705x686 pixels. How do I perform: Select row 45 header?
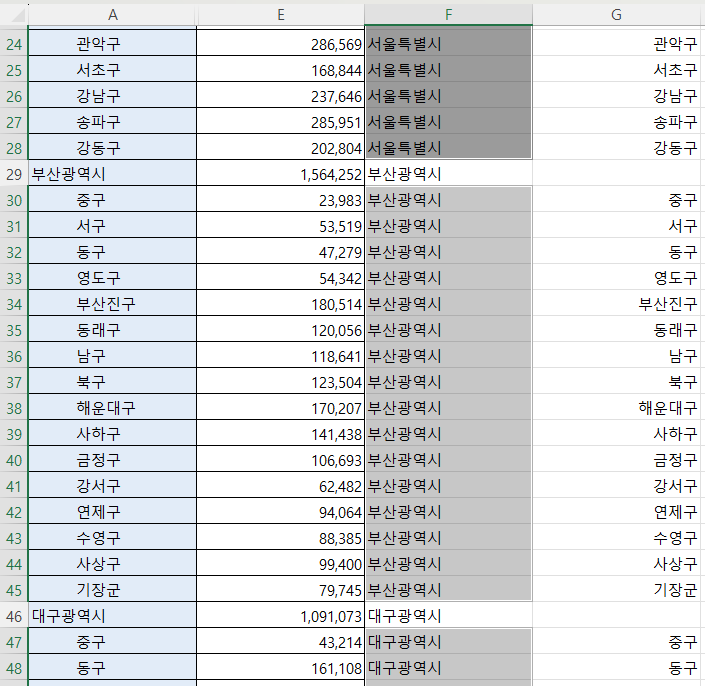[x=14, y=590]
